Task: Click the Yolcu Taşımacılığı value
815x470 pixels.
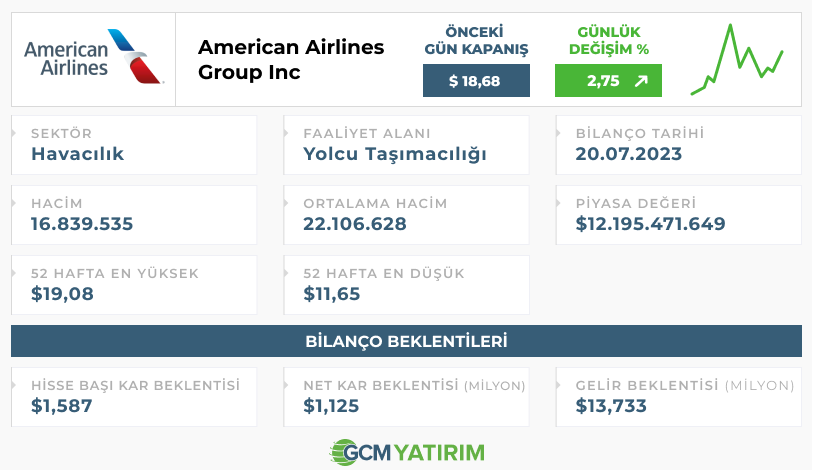Action: (x=395, y=154)
